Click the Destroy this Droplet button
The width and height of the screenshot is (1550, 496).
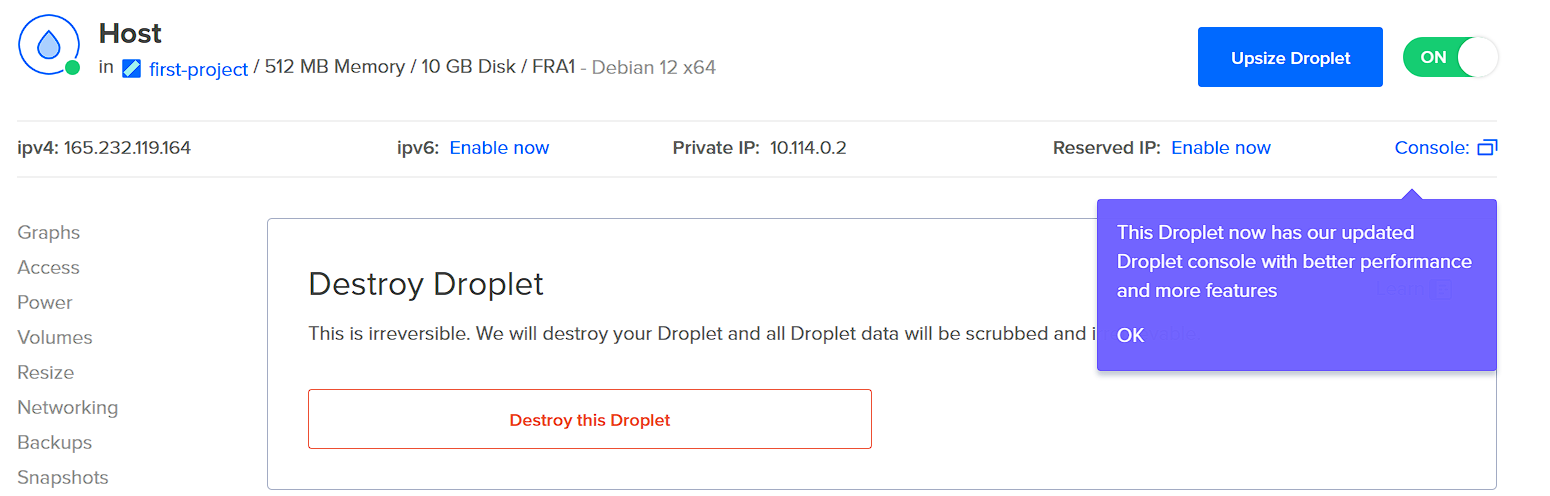[590, 419]
